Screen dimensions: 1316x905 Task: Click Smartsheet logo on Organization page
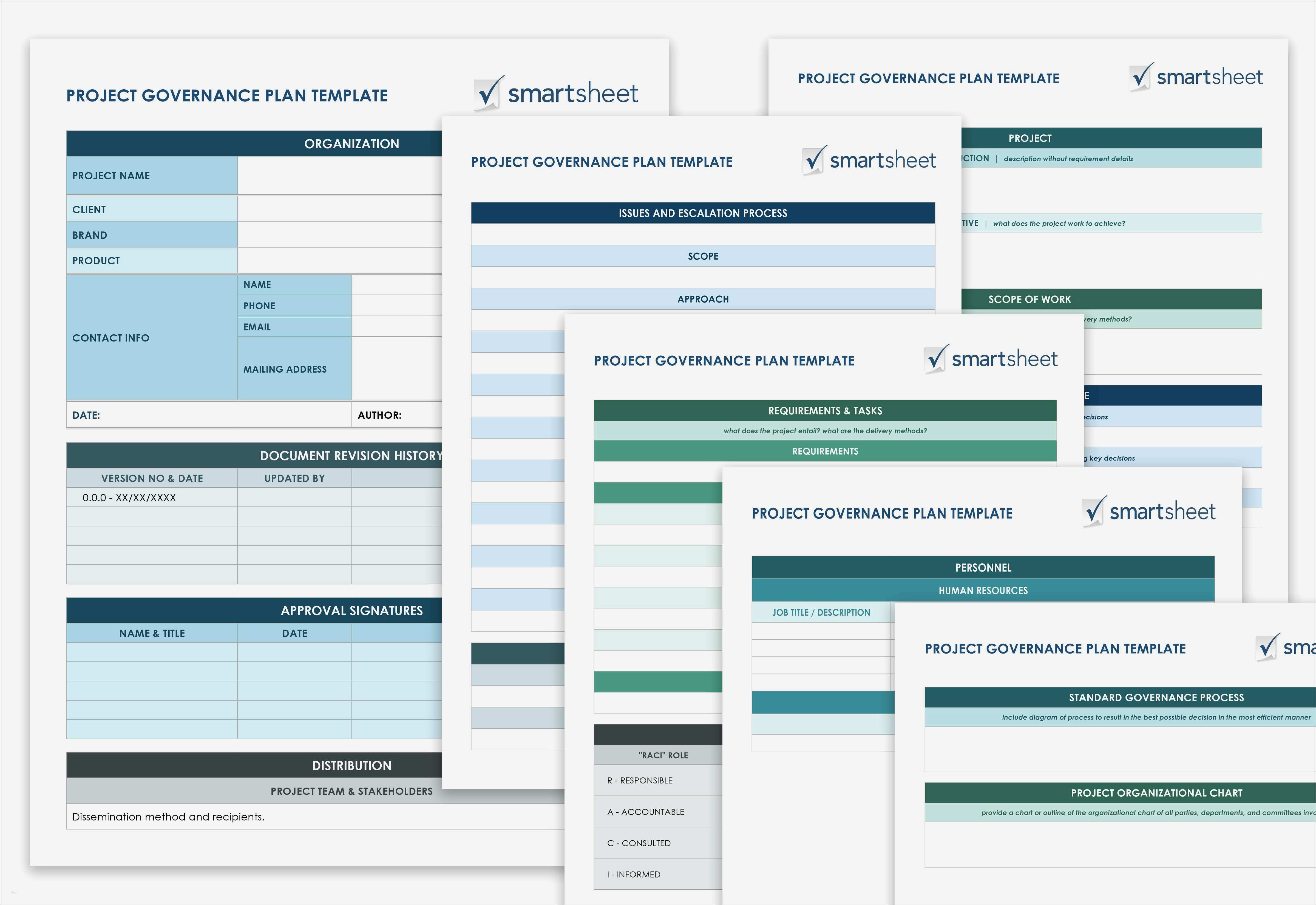point(556,94)
